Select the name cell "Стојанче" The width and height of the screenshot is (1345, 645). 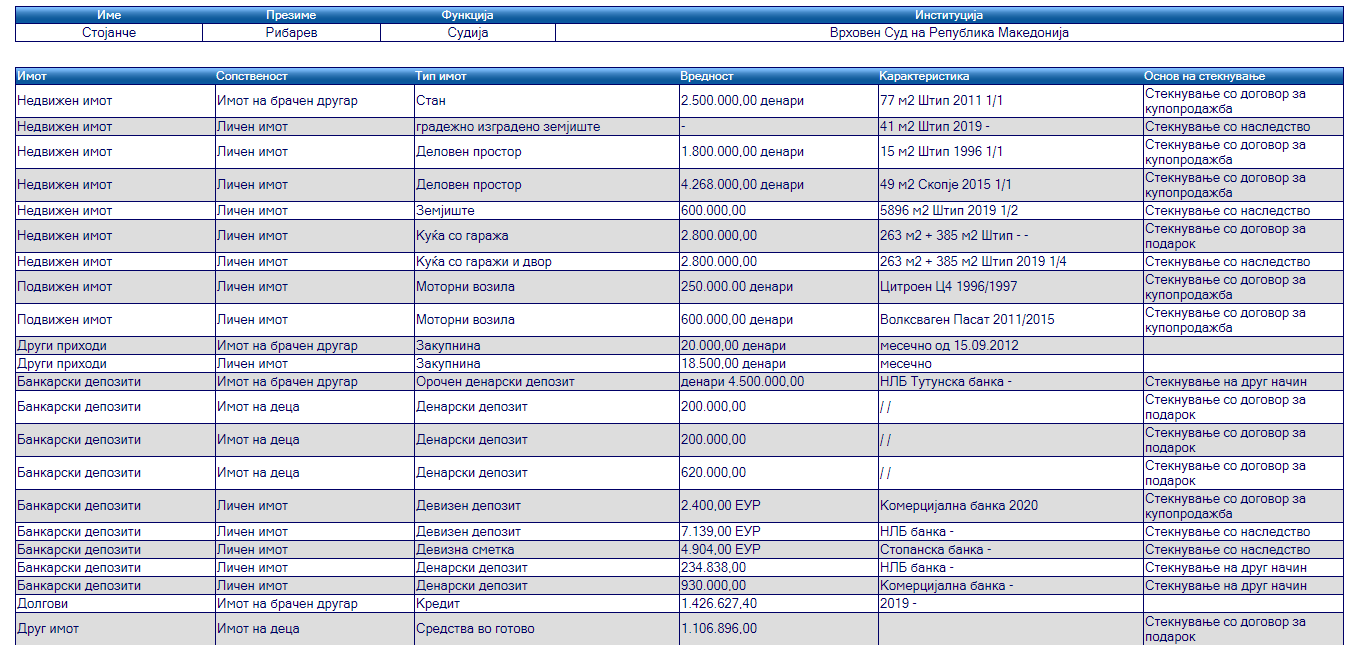(109, 32)
